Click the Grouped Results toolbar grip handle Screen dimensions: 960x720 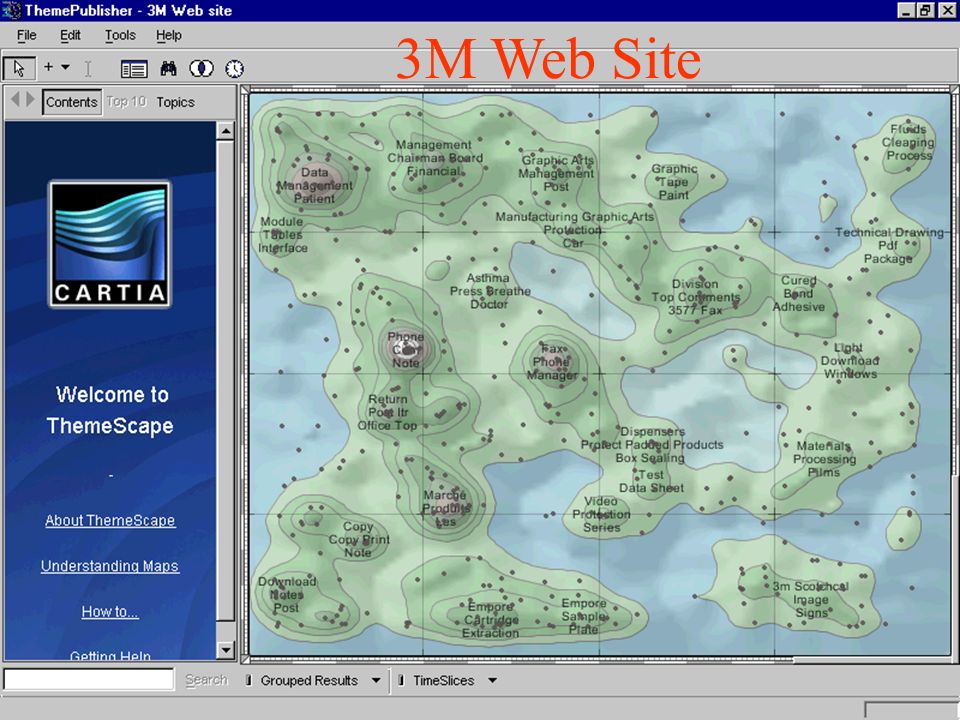(248, 680)
